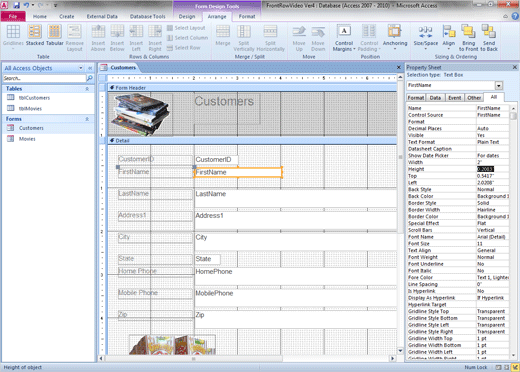Click the navigation pane Search box
Image resolution: width=520 pixels, height=372 pixels.
pyautogui.click(x=44, y=78)
